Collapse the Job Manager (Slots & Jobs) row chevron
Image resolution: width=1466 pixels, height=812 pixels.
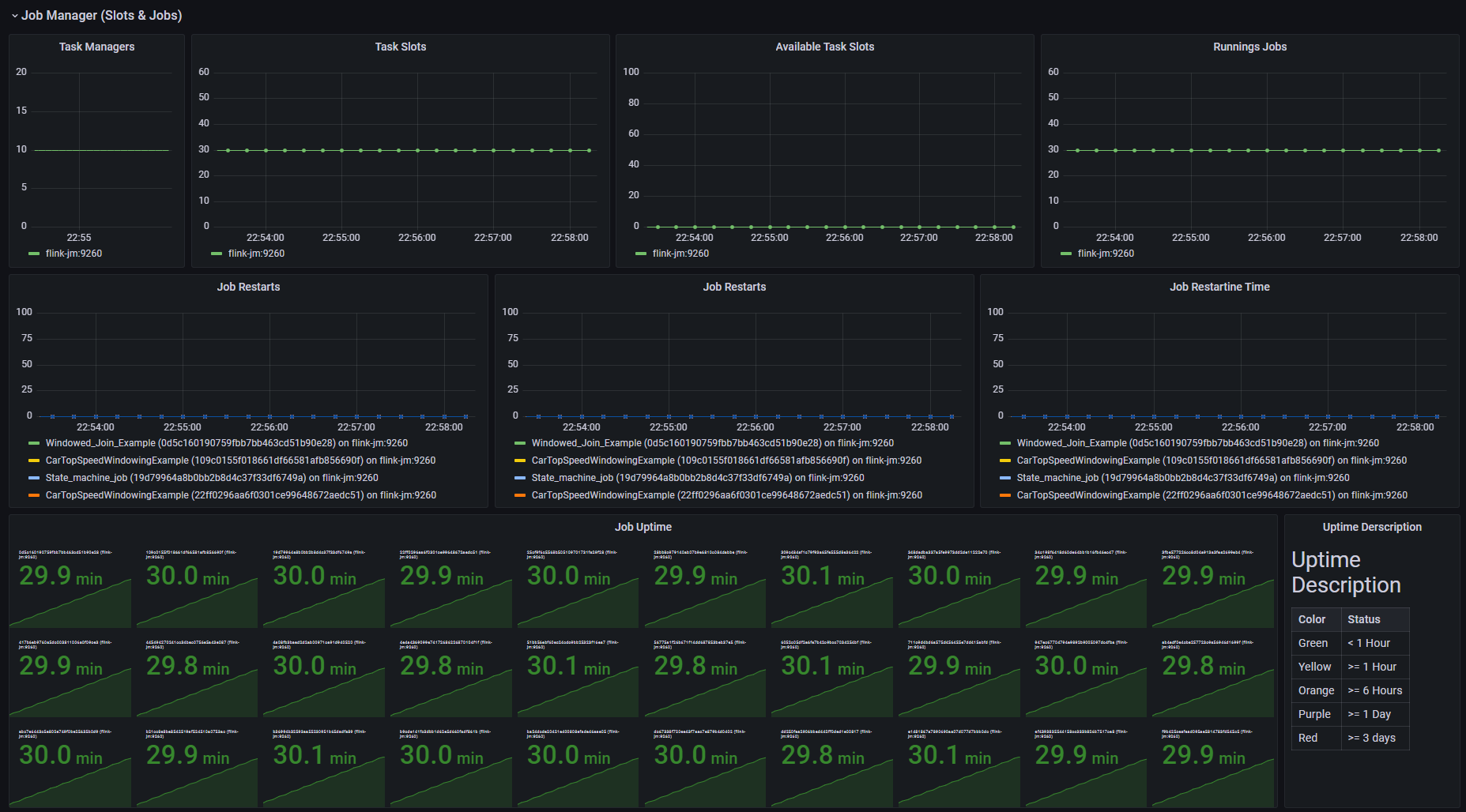click(14, 16)
